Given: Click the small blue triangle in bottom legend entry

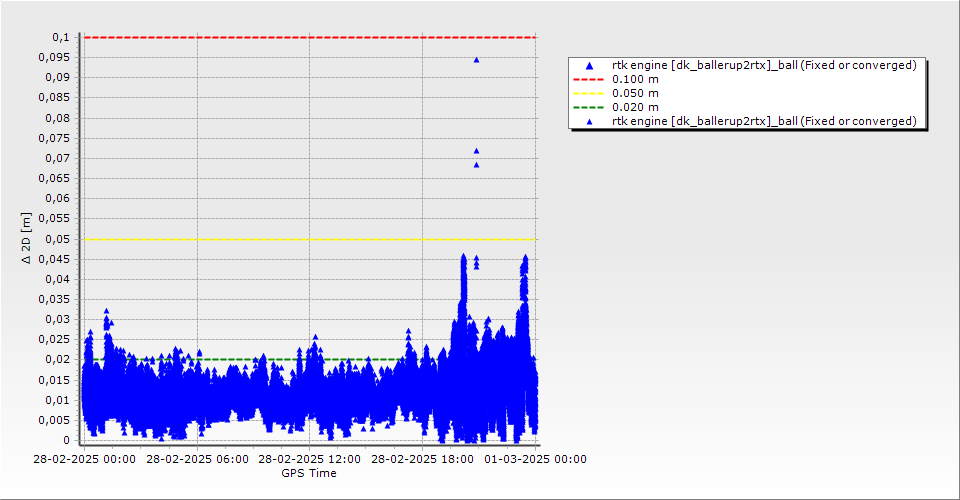Looking at the screenshot, I should pos(589,122).
